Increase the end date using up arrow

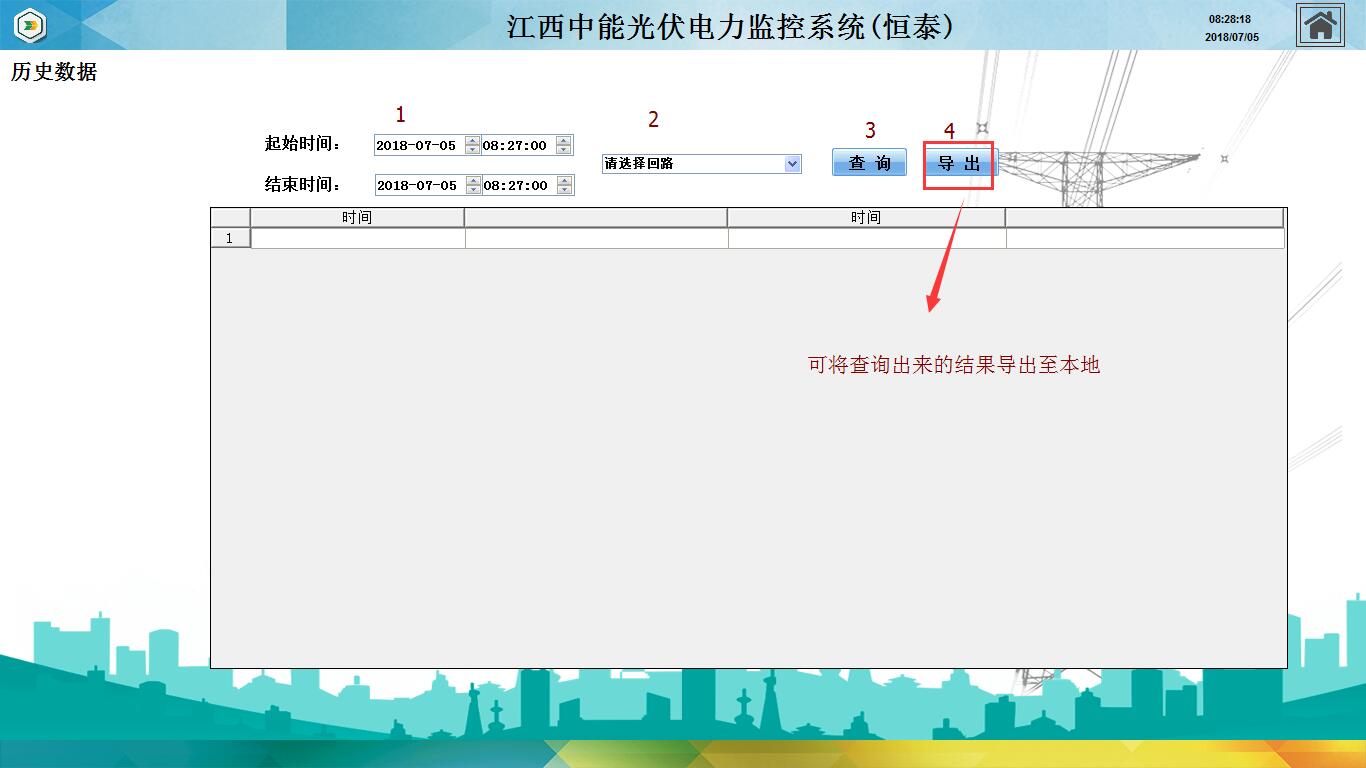[x=473, y=181]
